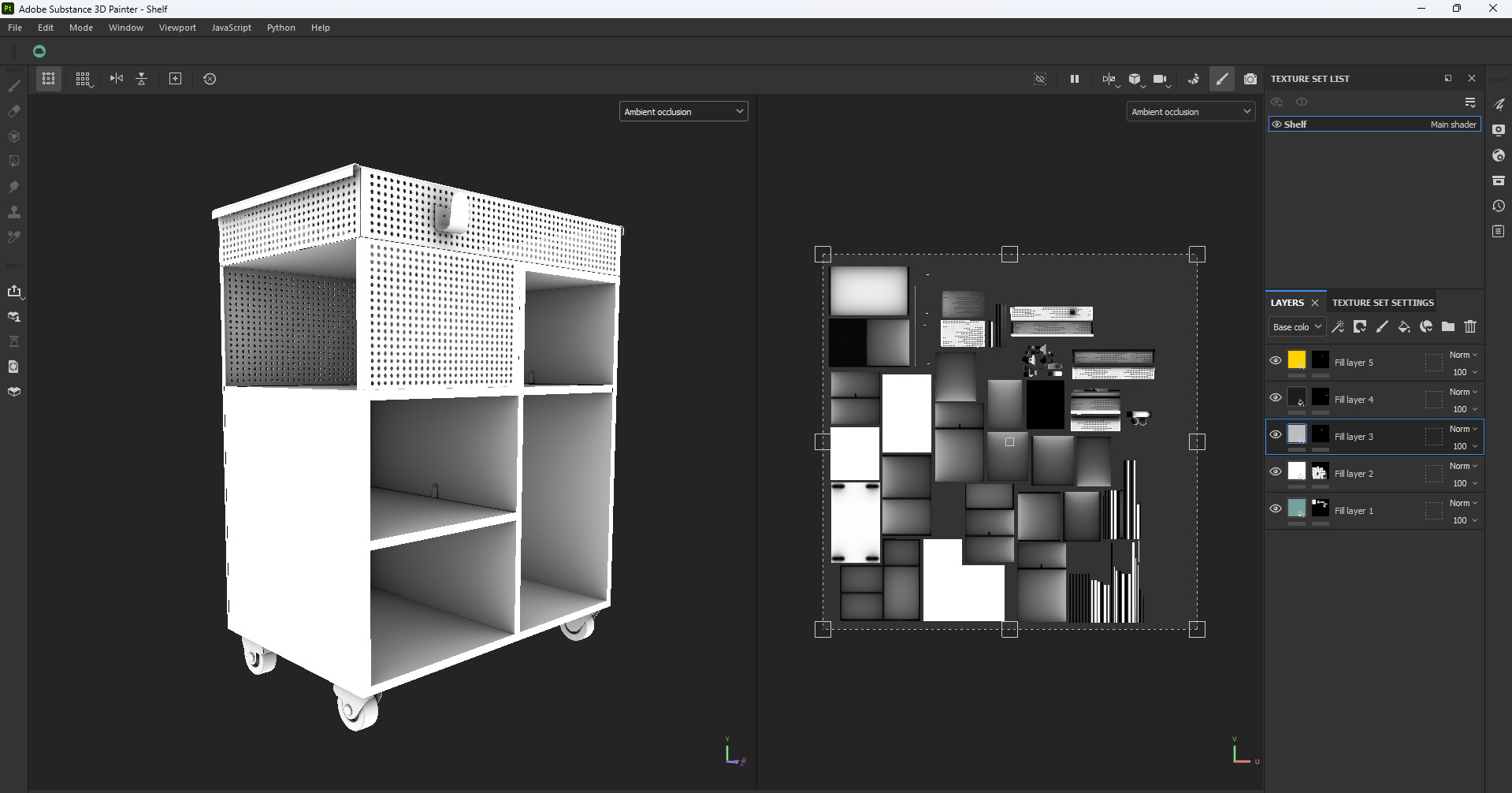Open the export/send-to icon in left sidebar
1512x793 pixels.
pos(14,291)
